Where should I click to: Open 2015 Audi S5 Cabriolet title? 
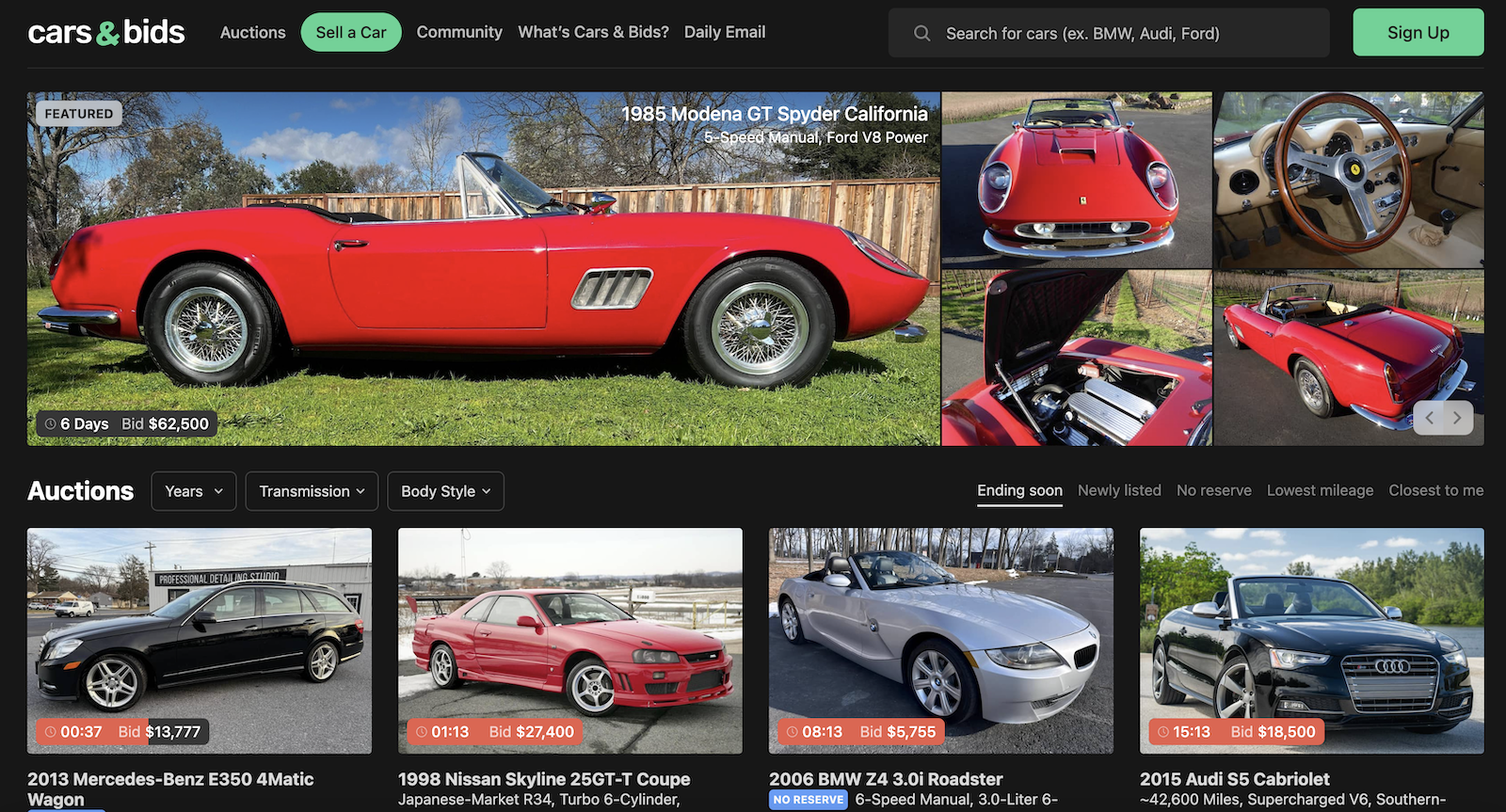click(1235, 779)
